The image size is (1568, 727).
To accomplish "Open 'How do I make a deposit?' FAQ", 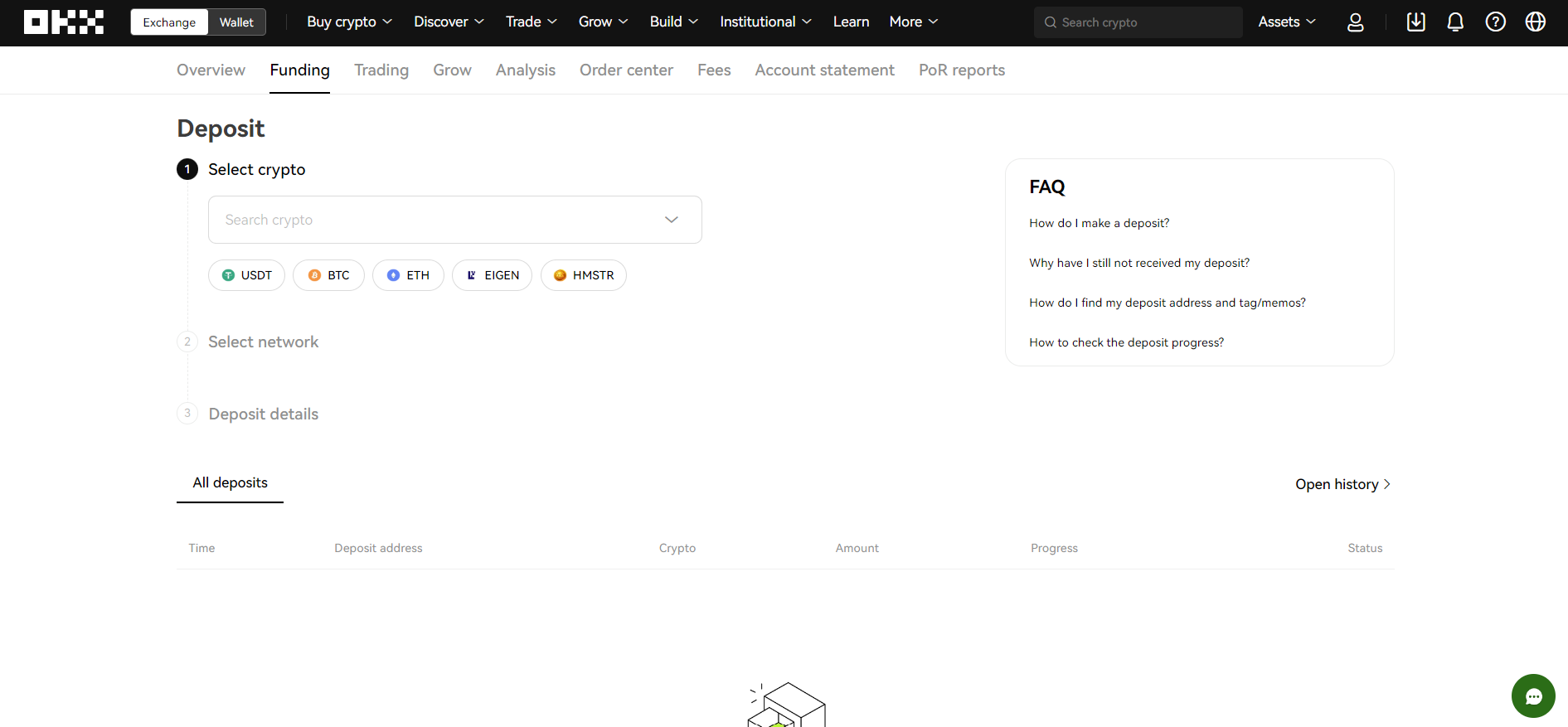I will click(1099, 223).
